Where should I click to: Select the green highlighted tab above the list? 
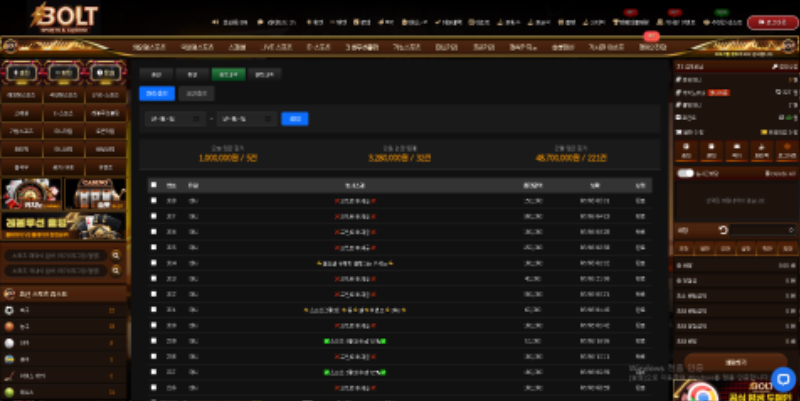pos(229,74)
